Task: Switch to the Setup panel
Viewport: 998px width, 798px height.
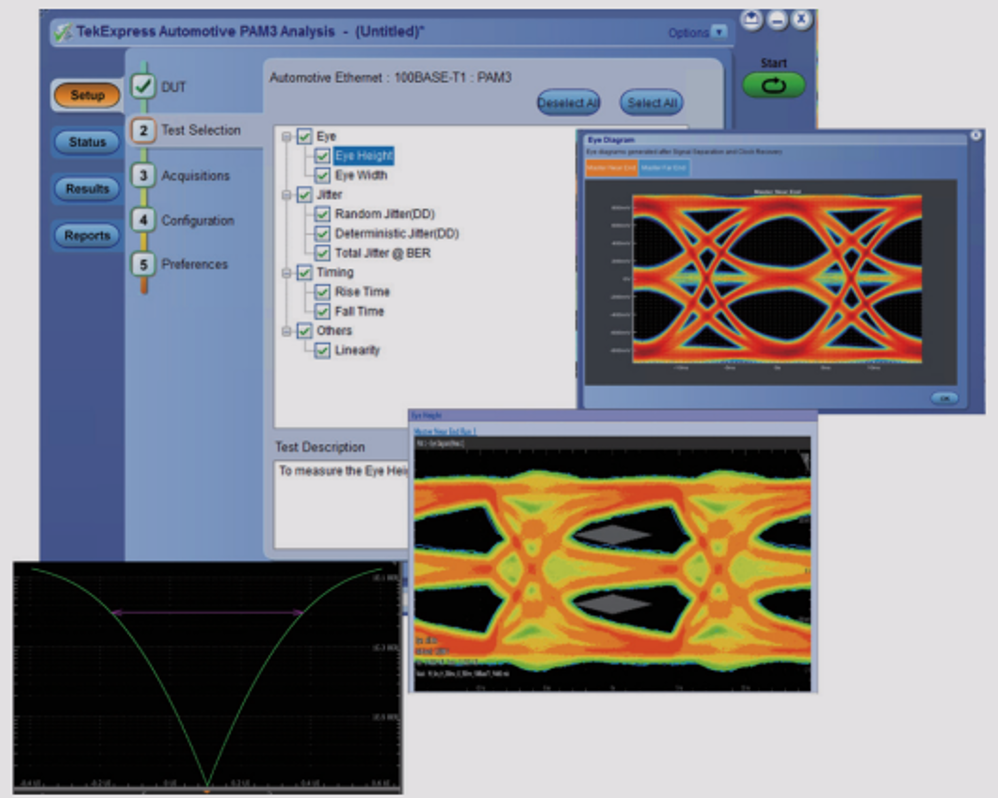Action: (87, 95)
